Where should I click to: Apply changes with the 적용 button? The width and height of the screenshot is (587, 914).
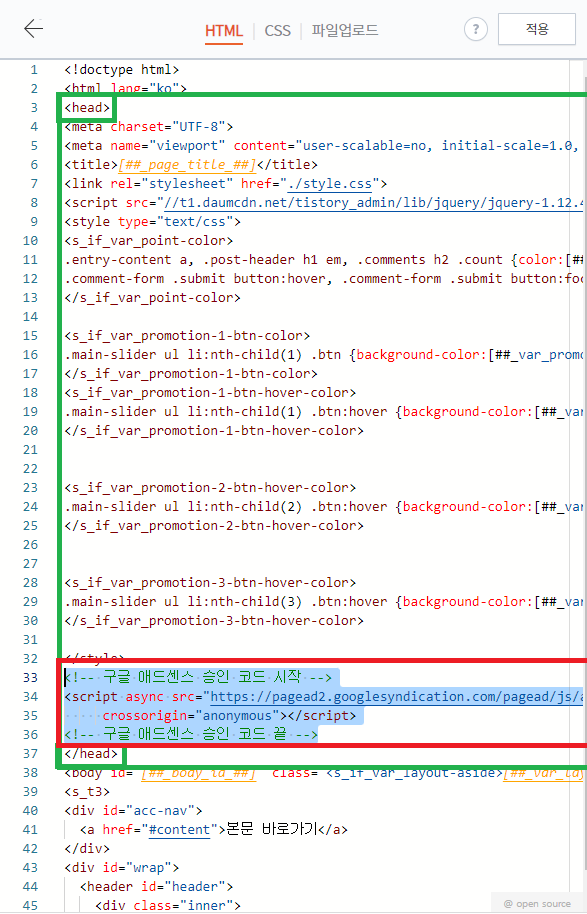pyautogui.click(x=536, y=29)
